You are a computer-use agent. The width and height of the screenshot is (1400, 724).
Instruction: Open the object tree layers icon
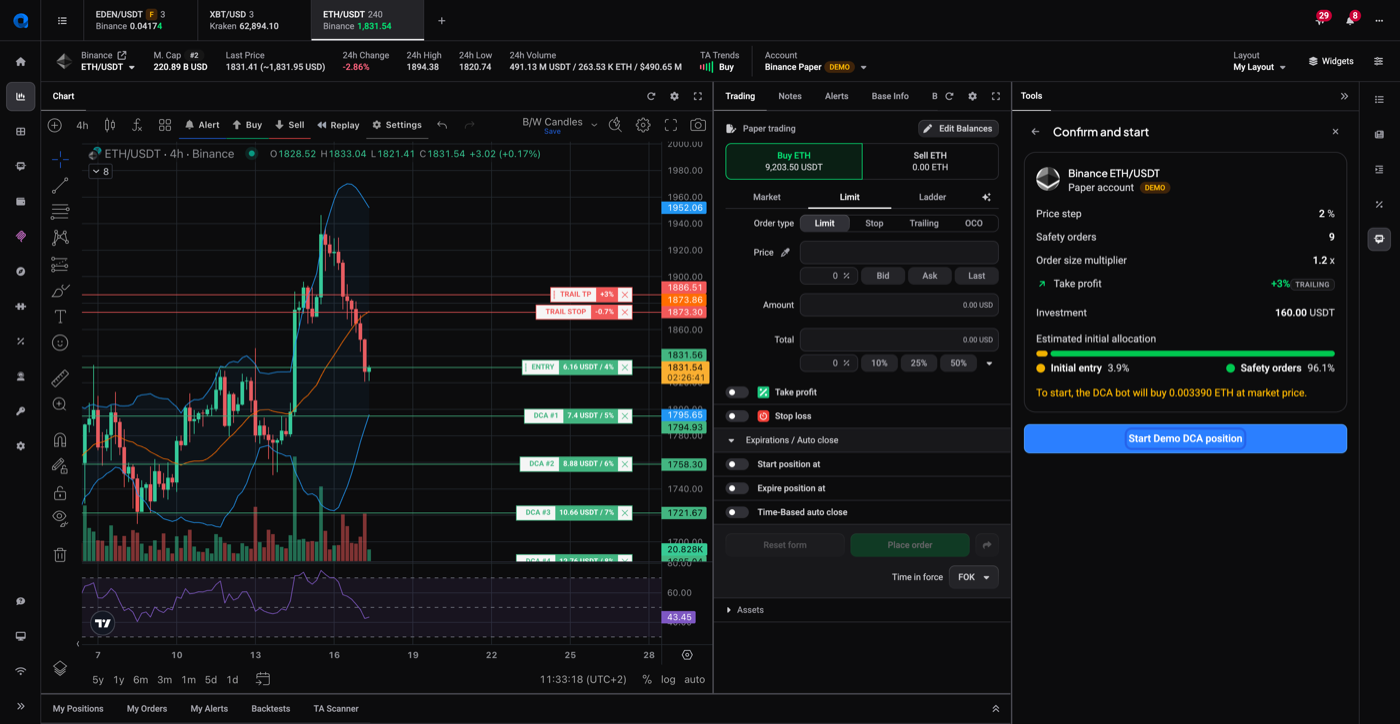[x=60, y=668]
